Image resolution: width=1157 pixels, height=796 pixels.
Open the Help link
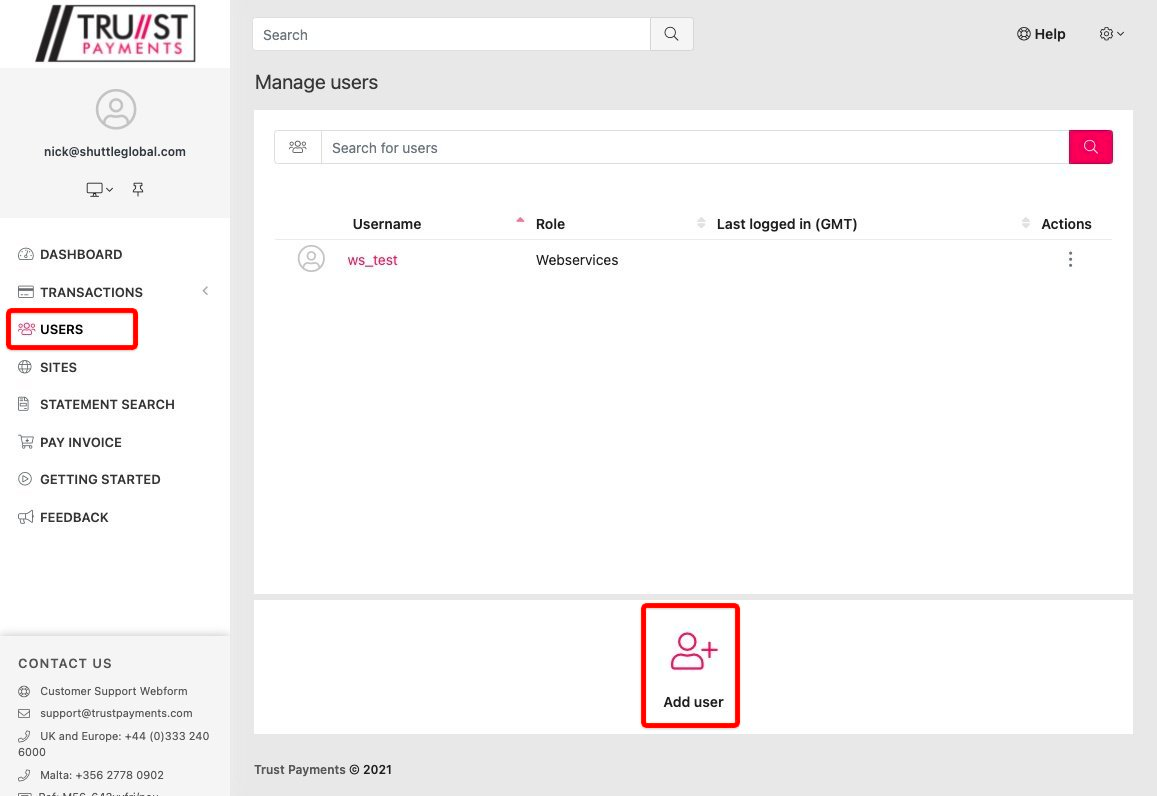[x=1041, y=34]
